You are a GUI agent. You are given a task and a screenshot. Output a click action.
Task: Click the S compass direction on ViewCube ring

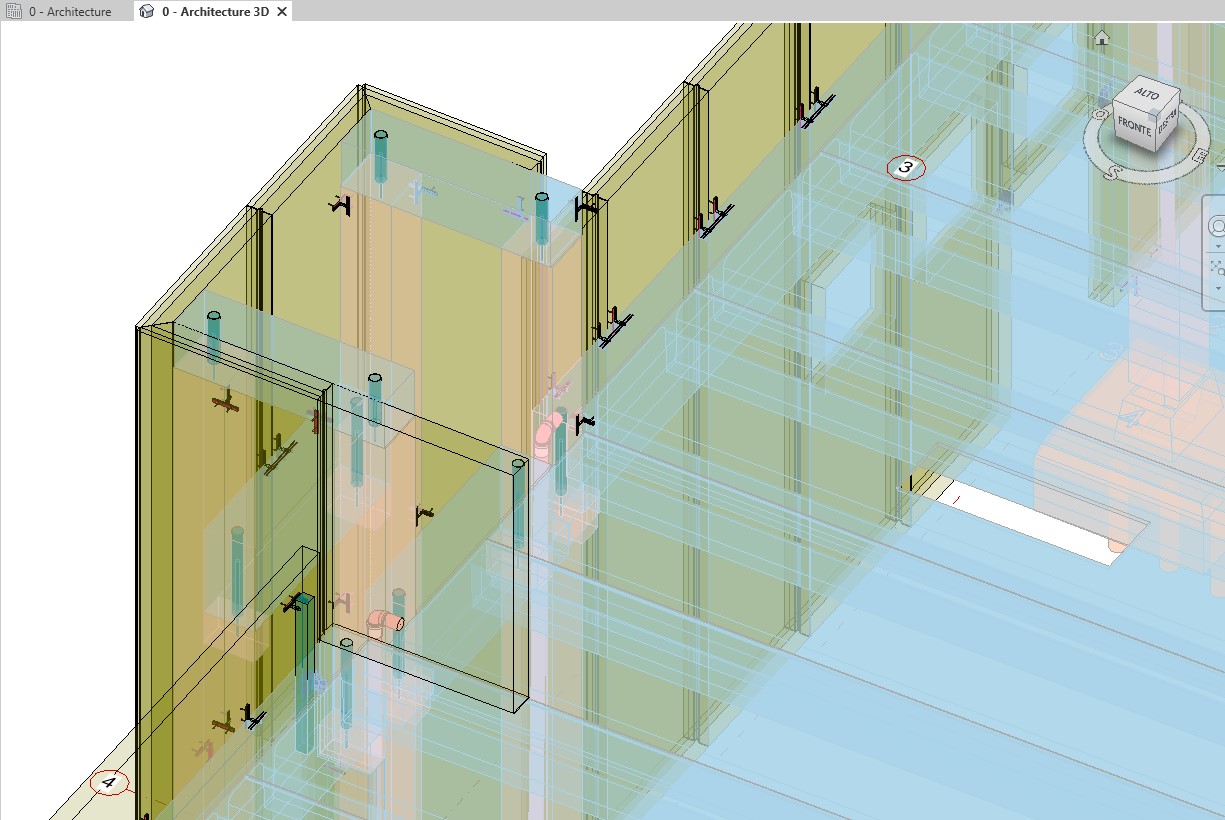[1112, 172]
